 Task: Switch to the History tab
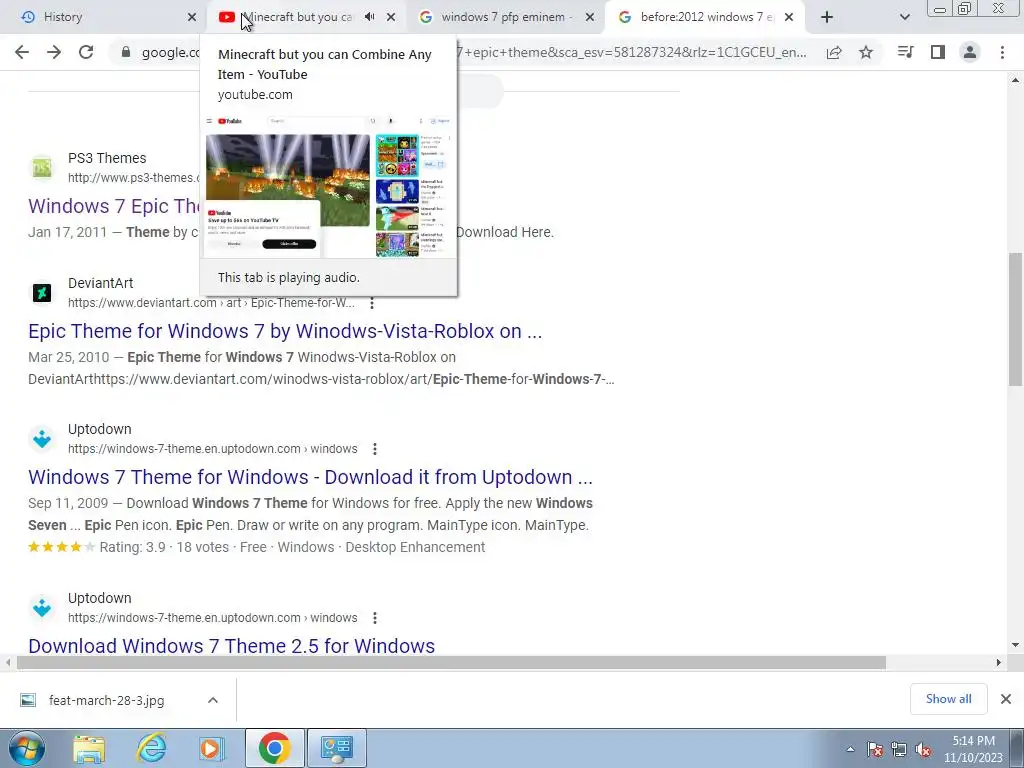[x=104, y=17]
